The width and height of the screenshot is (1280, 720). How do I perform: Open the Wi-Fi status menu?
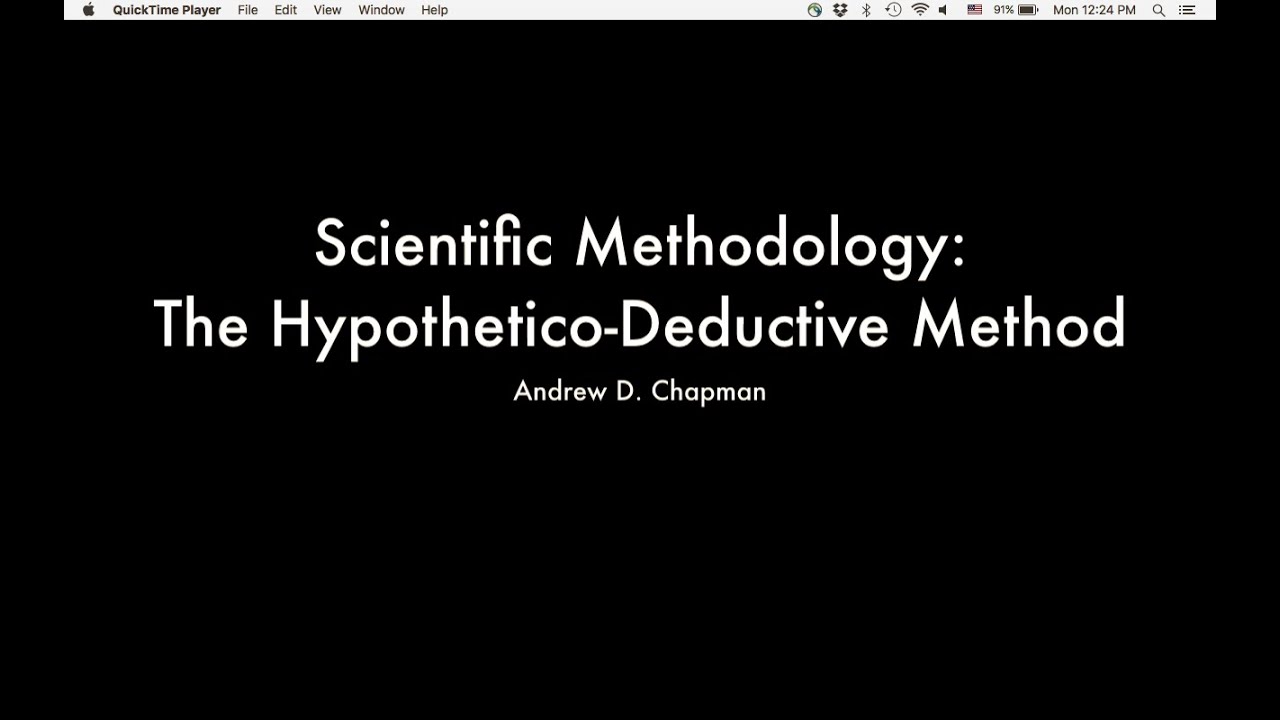[920, 10]
